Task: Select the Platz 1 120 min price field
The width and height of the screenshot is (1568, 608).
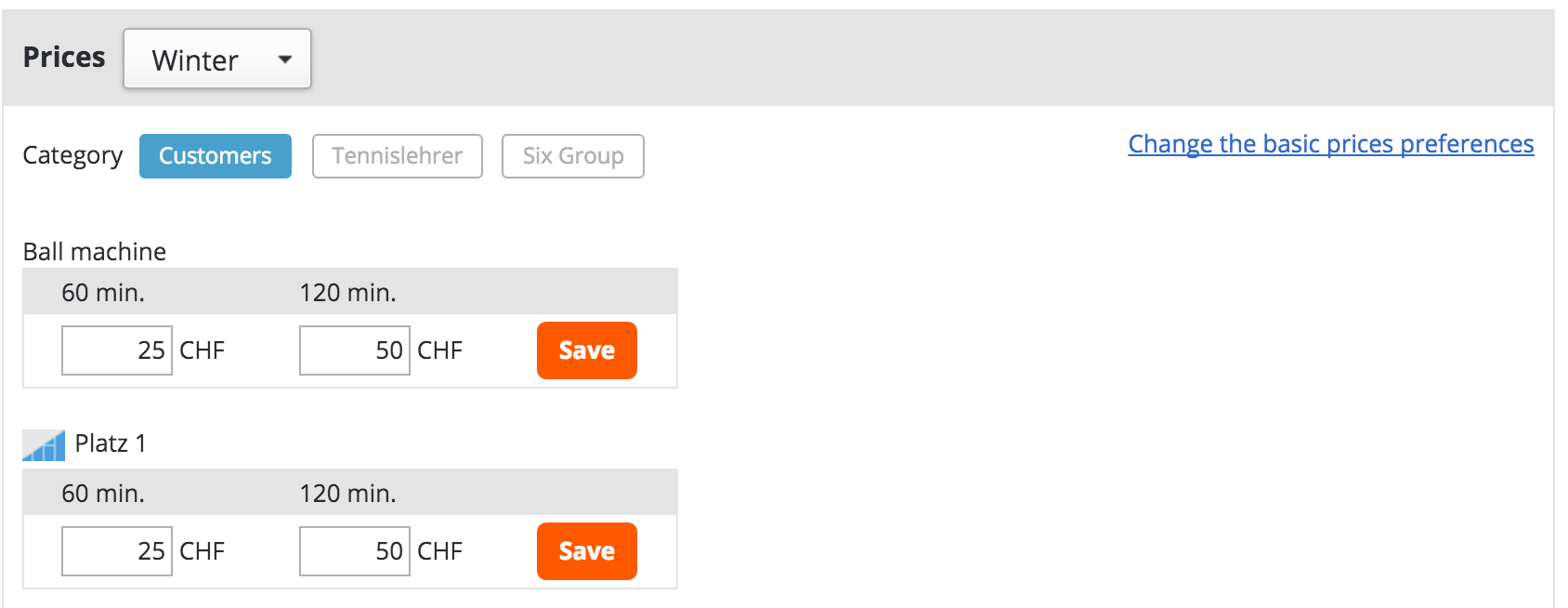Action: point(354,550)
